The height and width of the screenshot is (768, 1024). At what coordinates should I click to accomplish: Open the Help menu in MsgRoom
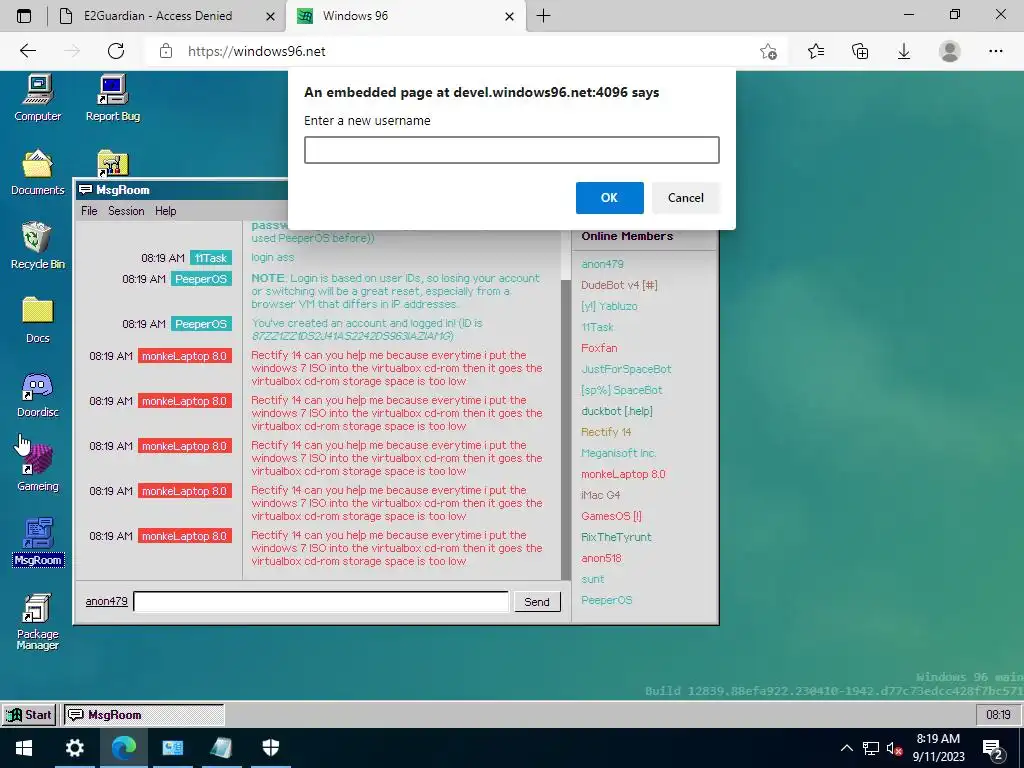click(165, 211)
